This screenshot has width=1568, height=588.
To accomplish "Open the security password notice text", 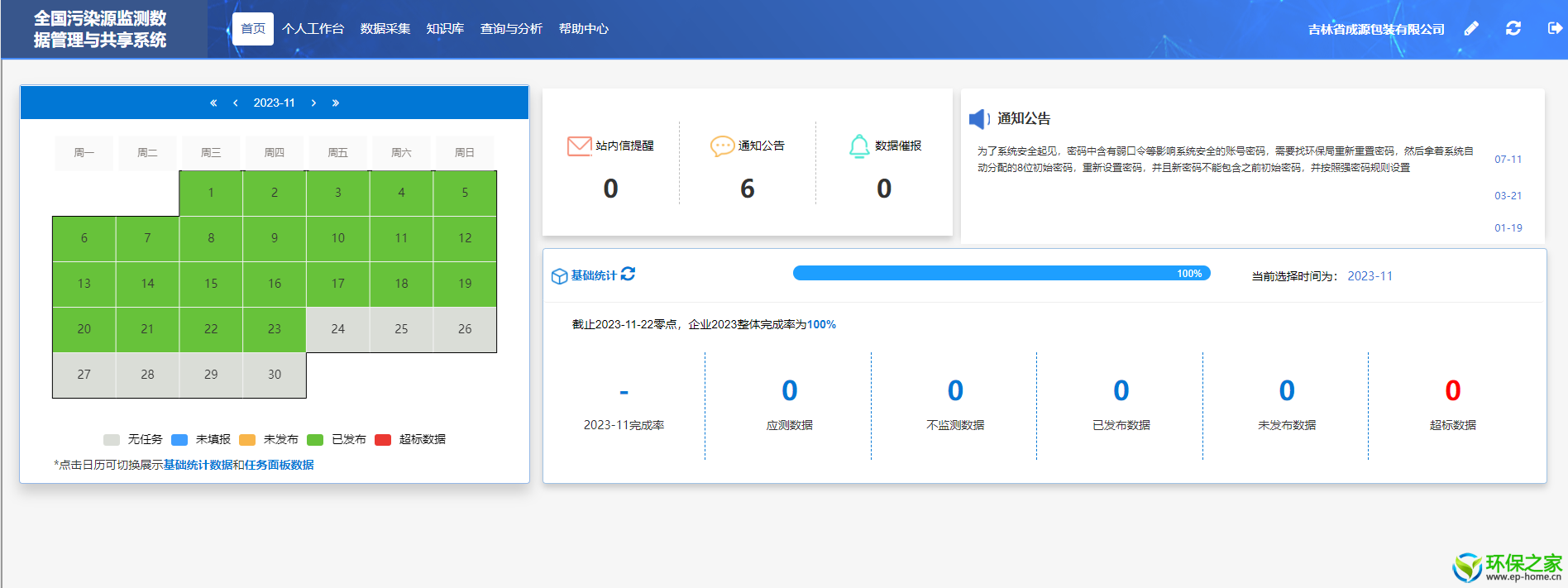I will [x=1225, y=160].
